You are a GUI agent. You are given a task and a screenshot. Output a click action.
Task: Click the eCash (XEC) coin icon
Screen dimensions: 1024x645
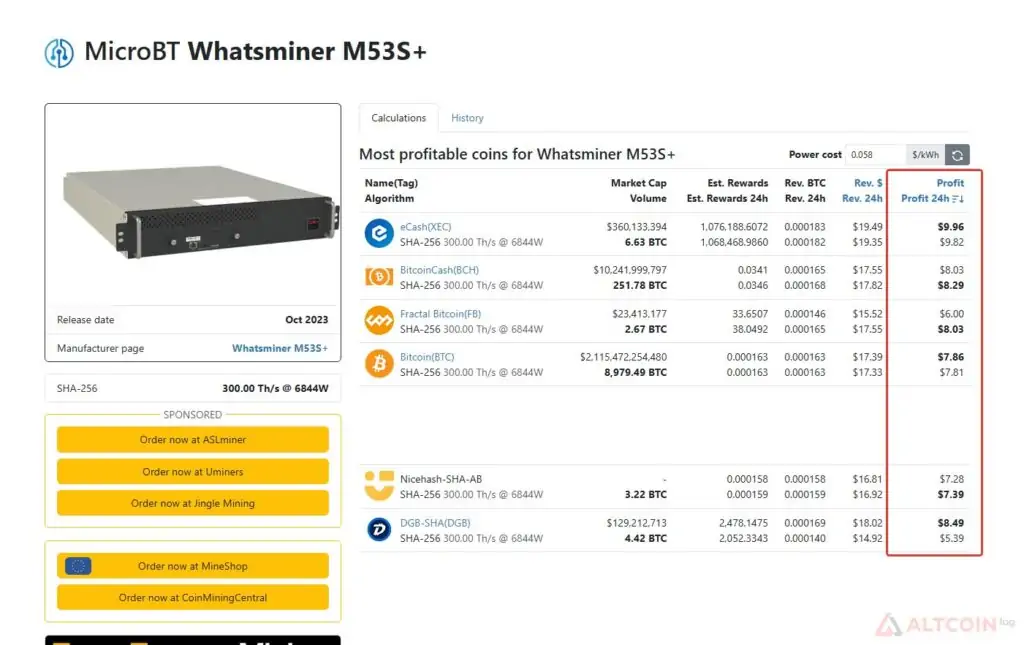click(379, 234)
